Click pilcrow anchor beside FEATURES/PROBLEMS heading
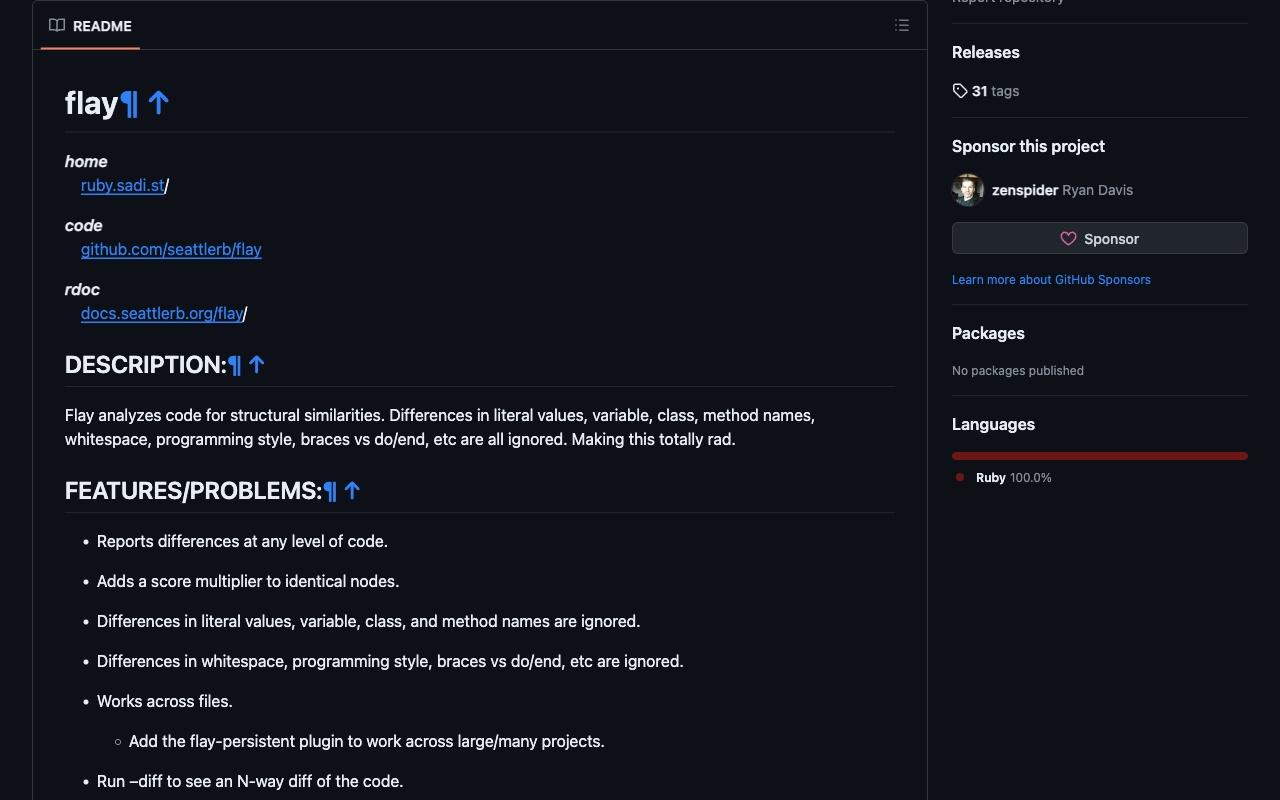 pyautogui.click(x=330, y=491)
